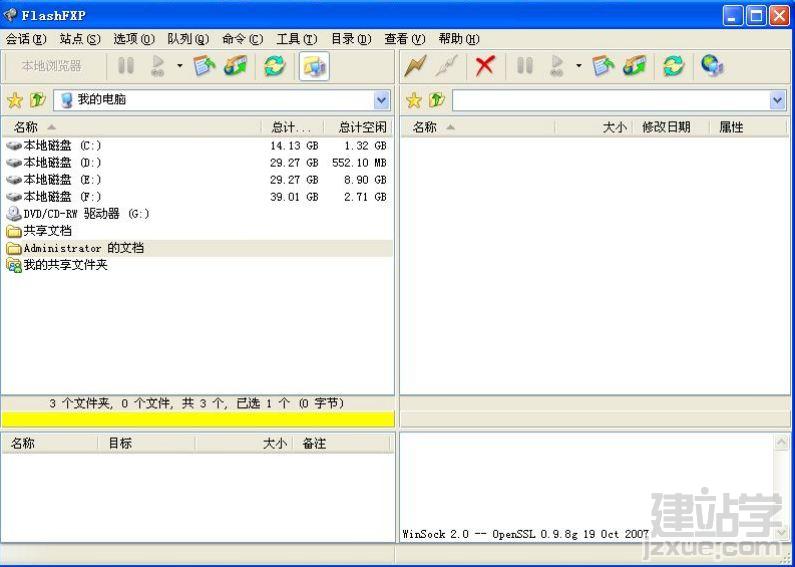This screenshot has width=795, height=567.
Task: Click the globe switch to FTP browser icon
Action: [x=712, y=66]
